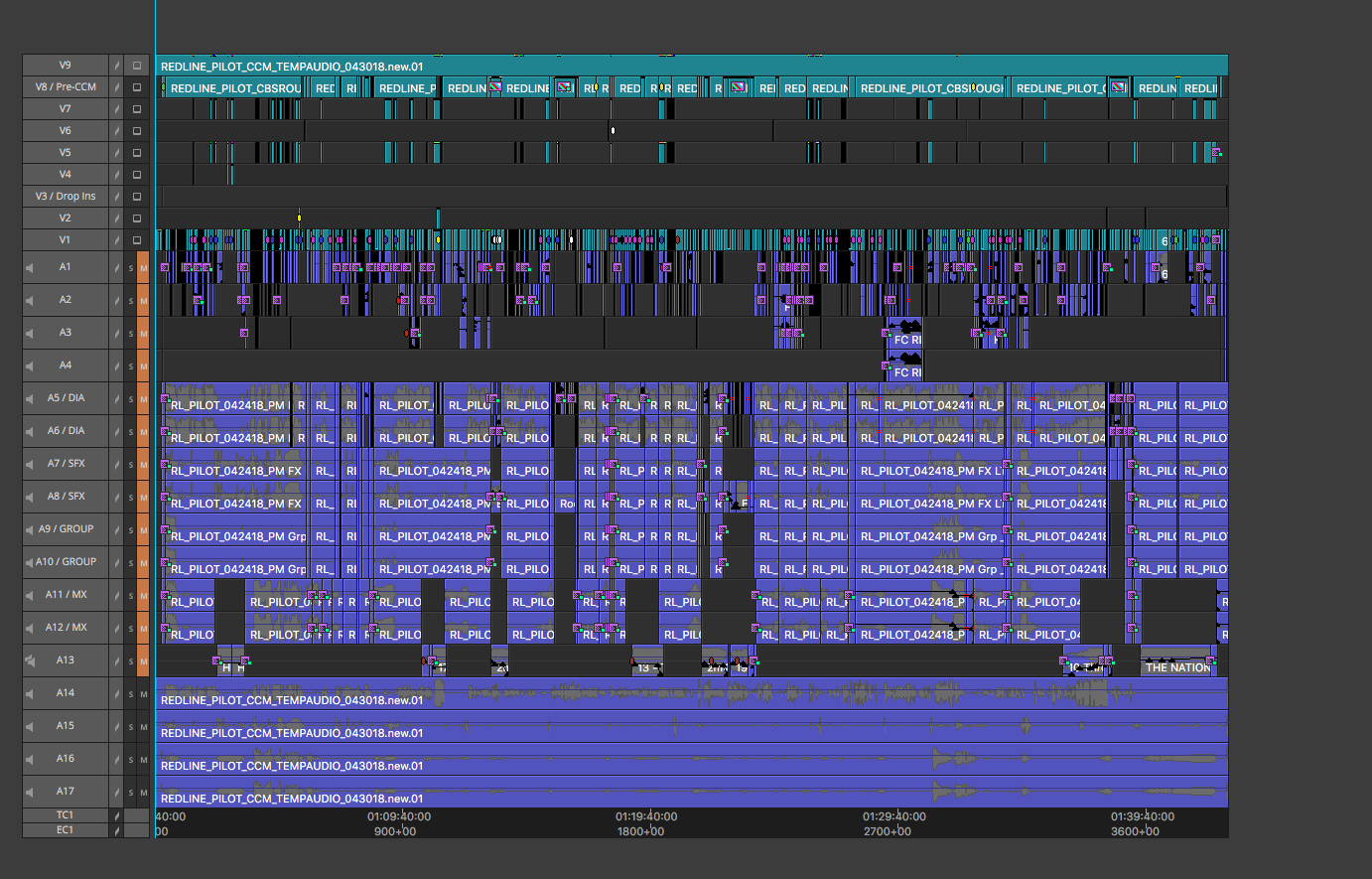Toggle sync lock slash on TC1

(116, 815)
